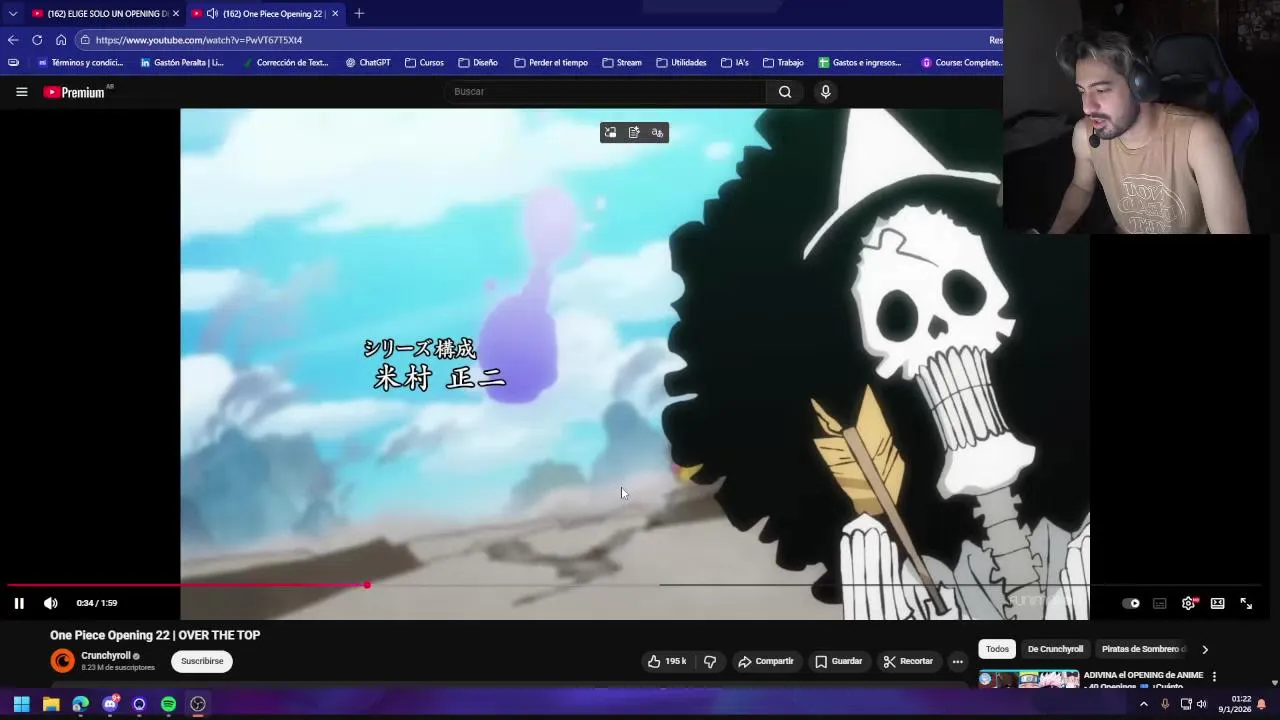The height and width of the screenshot is (720, 1280).
Task: Like the video (195 k thumbs up)
Action: click(x=666, y=661)
